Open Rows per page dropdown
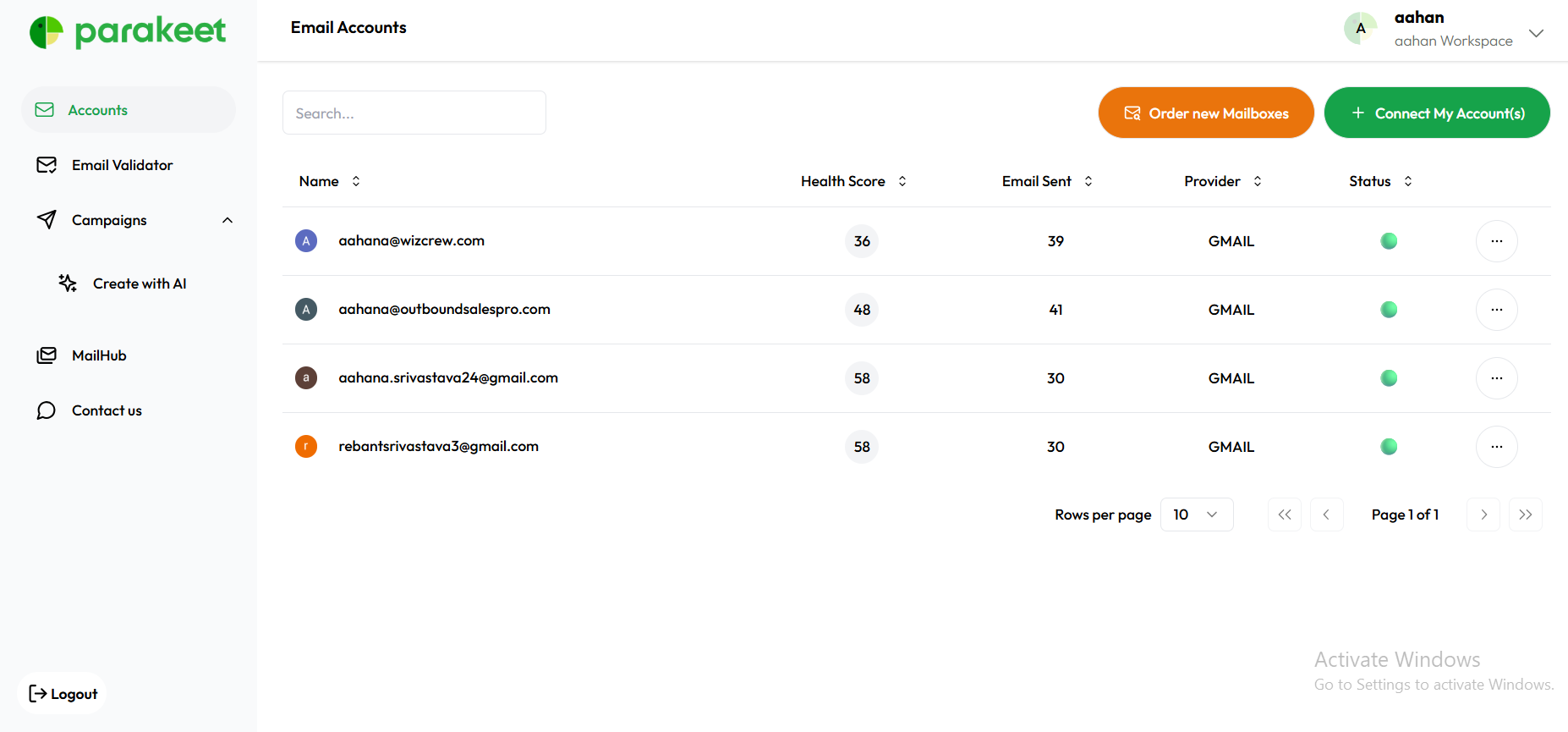1568x732 pixels. pyautogui.click(x=1196, y=515)
